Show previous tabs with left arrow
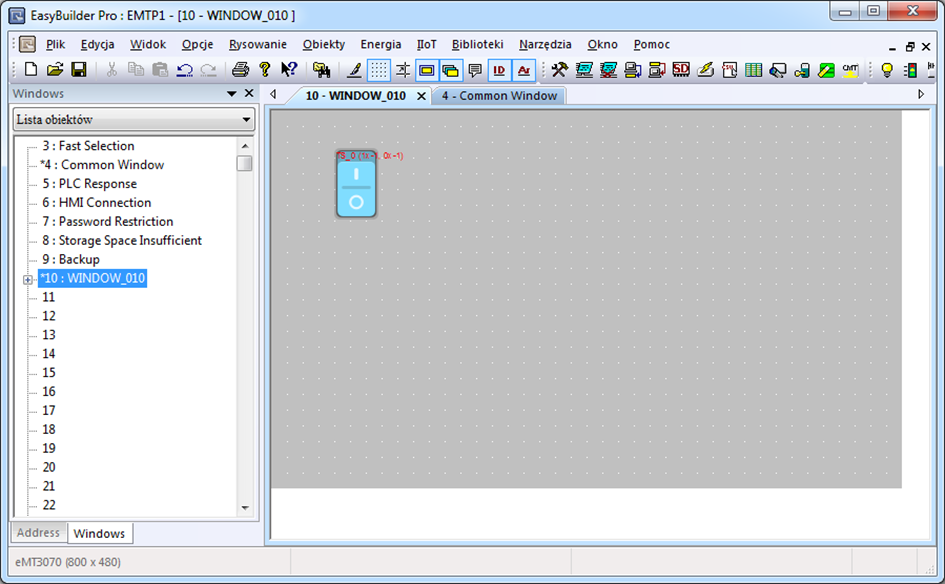The image size is (945, 584). [x=273, y=94]
